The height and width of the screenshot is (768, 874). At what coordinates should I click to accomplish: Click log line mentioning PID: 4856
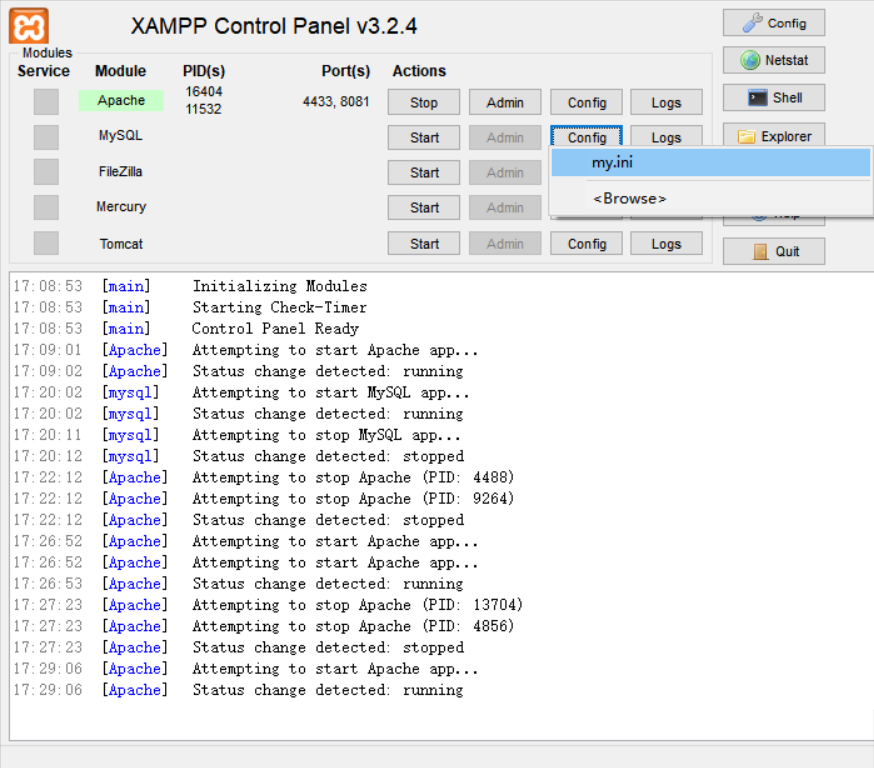pyautogui.click(x=353, y=626)
